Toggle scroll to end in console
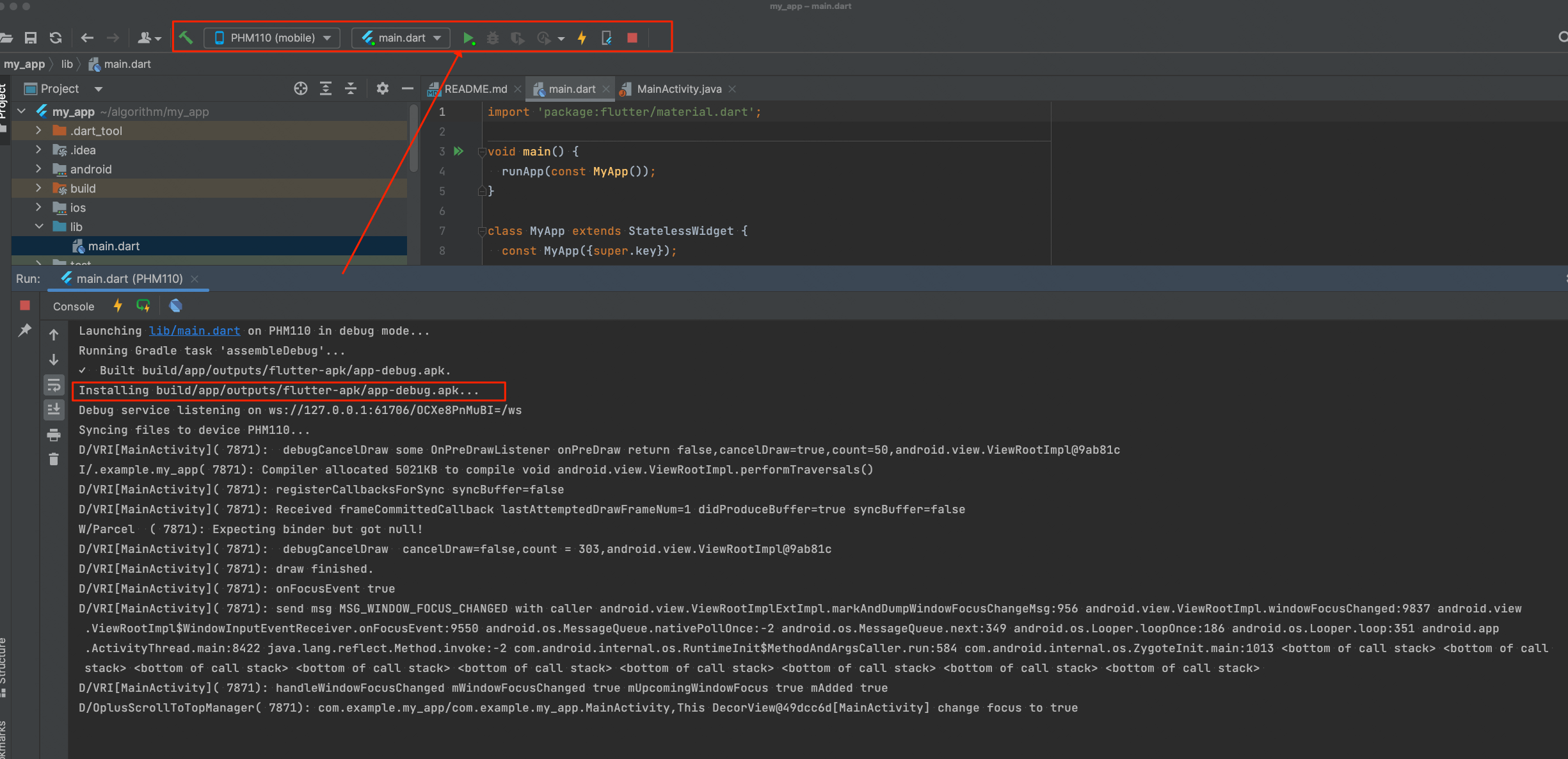This screenshot has height=759, width=1568. pos(54,410)
